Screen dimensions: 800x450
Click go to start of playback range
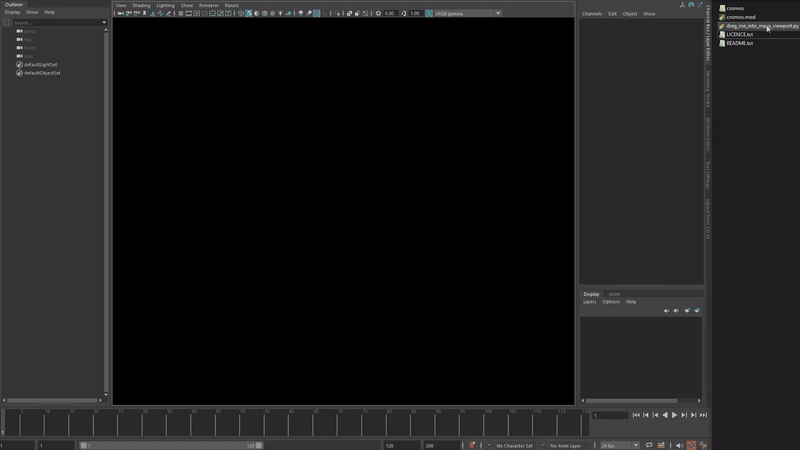point(636,415)
